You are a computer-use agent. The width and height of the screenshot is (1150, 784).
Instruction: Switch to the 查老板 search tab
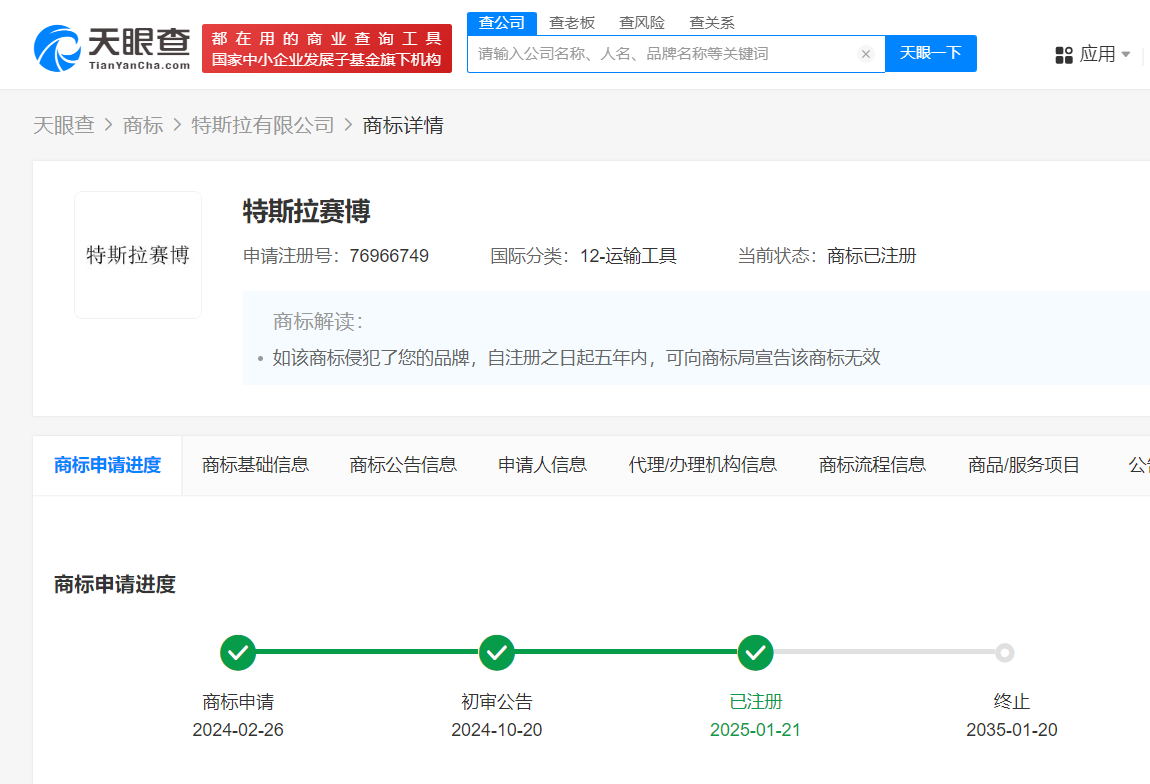pos(572,23)
